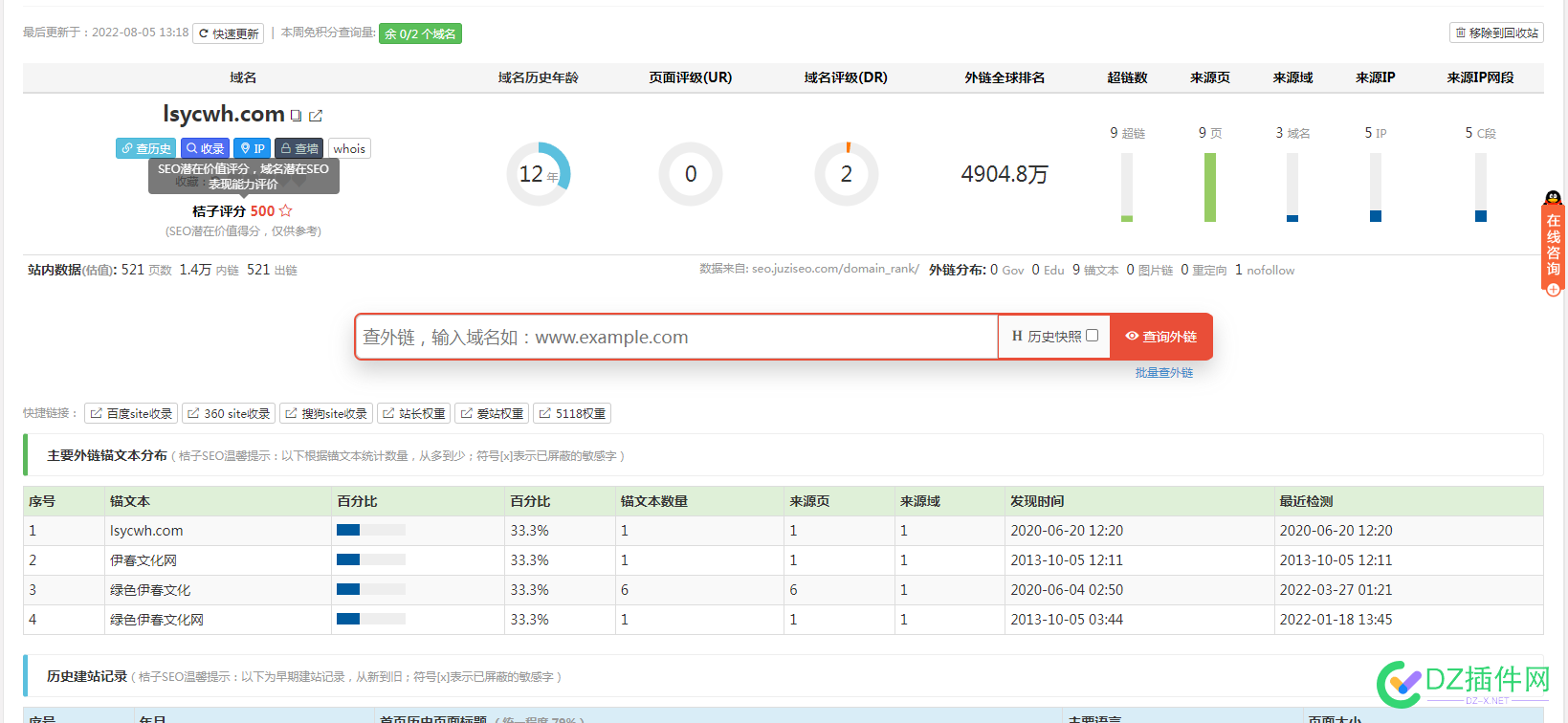This screenshot has height=723, width=1568.
Task: Click 外链全球排名 column header
Action: 1005,77
